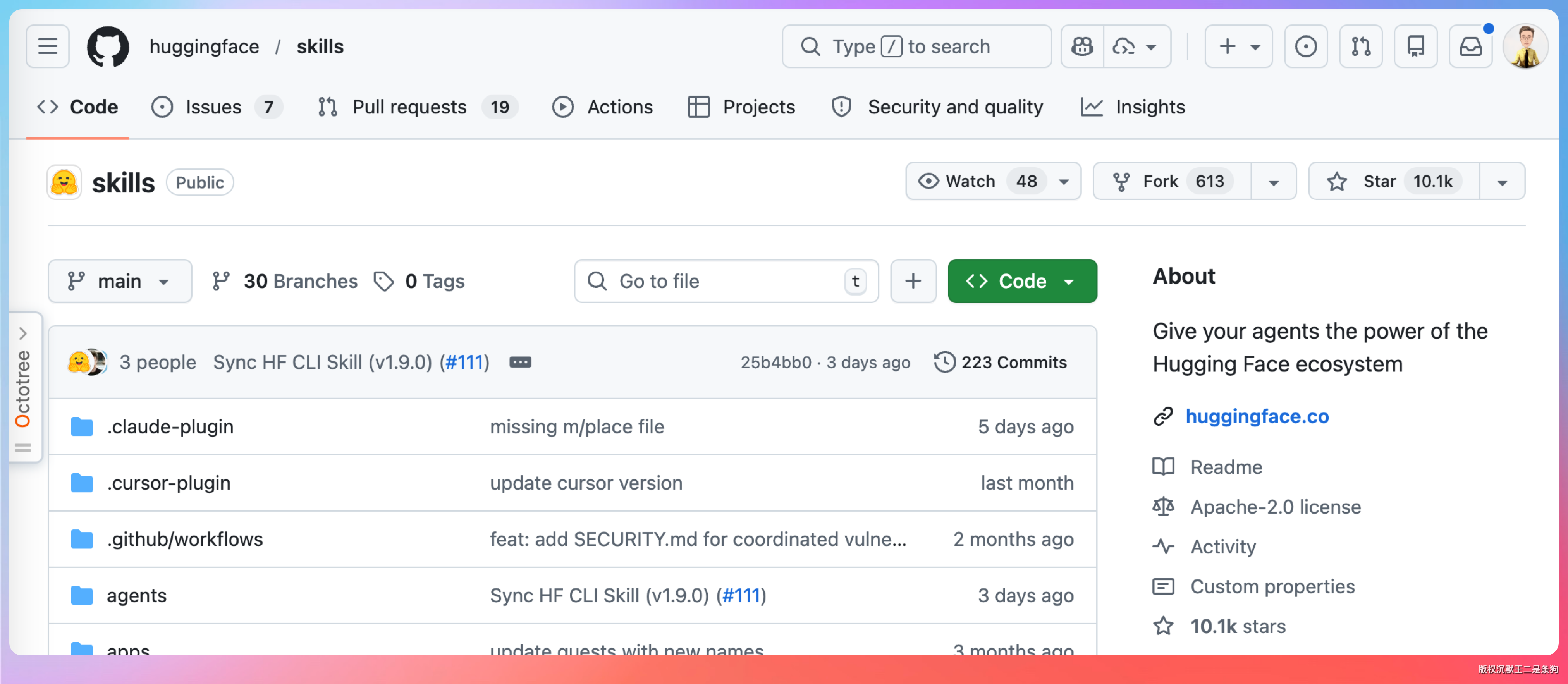The width and height of the screenshot is (1568, 684).
Task: Expand the Octotree sidebar panel
Action: (x=23, y=333)
